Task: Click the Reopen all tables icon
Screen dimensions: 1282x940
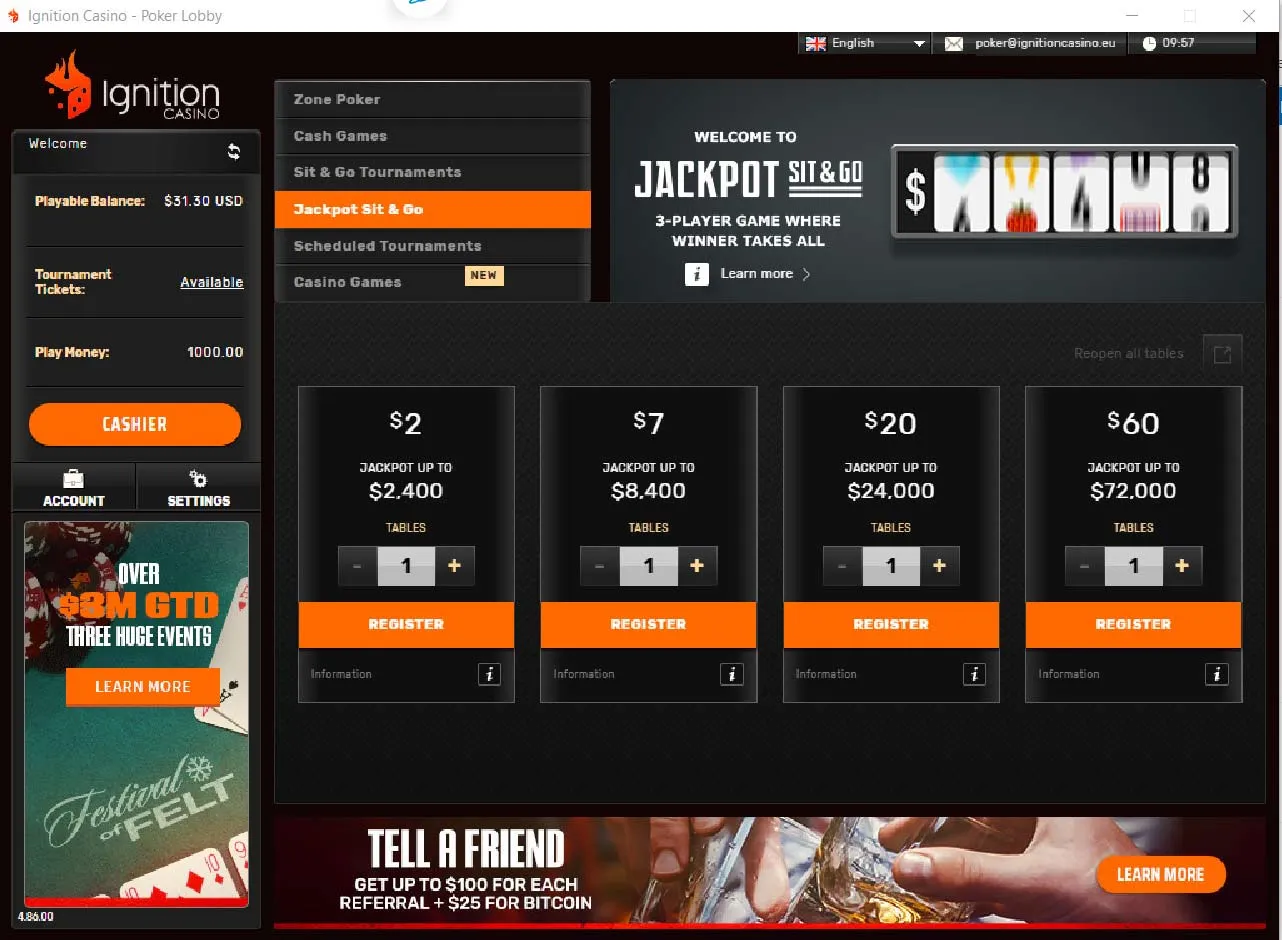Action: coord(1222,354)
